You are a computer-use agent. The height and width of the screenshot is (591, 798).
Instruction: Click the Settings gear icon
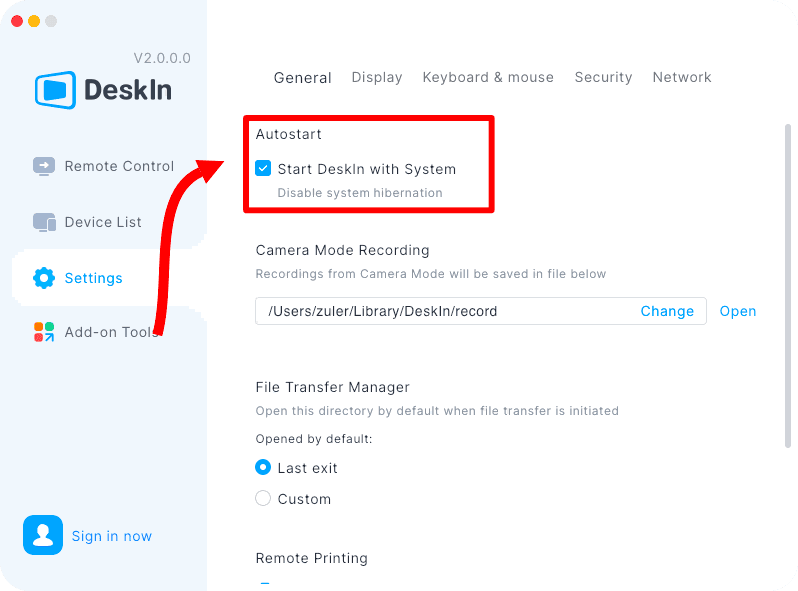click(44, 278)
